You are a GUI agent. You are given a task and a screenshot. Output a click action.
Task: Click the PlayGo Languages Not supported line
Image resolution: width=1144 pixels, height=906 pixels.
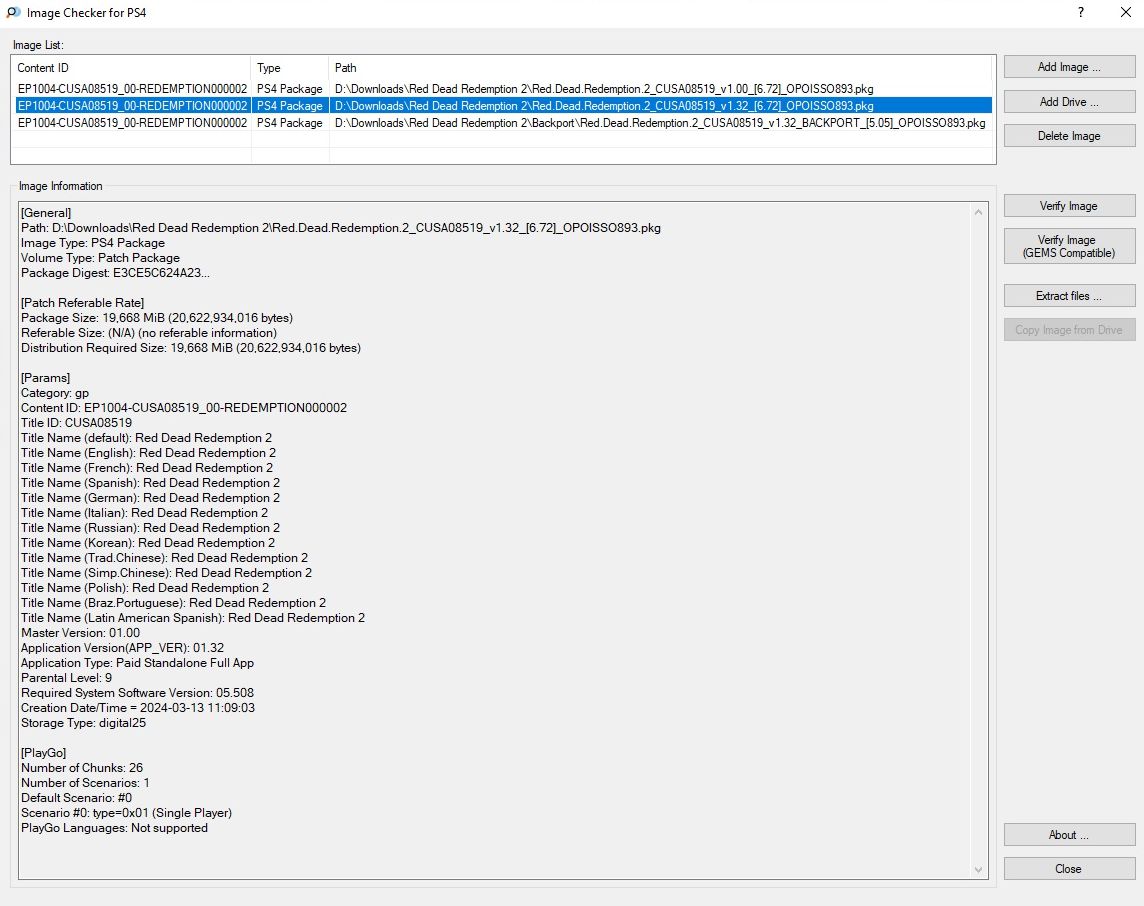(115, 828)
